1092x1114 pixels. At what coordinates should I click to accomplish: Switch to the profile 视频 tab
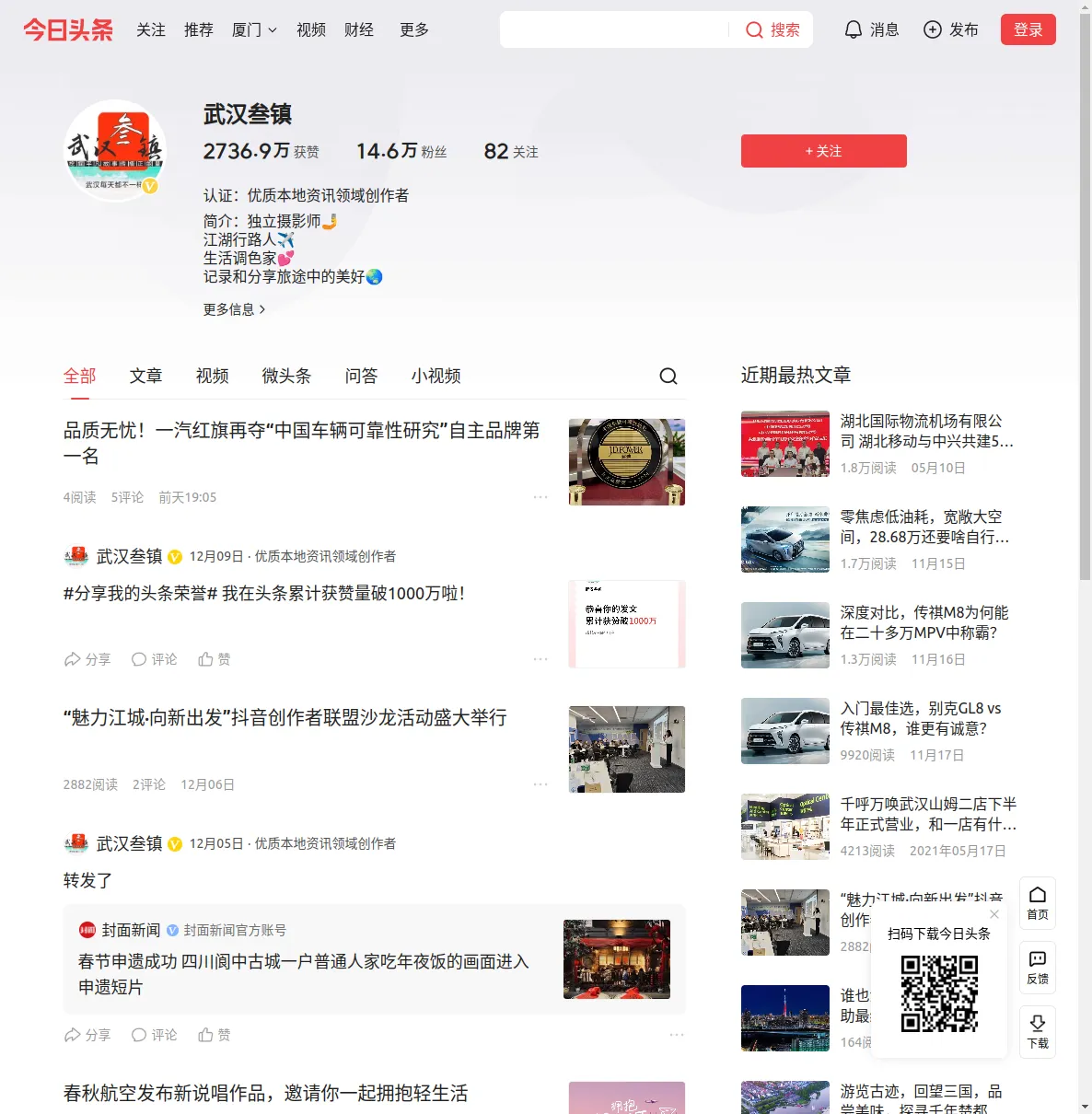tap(213, 376)
